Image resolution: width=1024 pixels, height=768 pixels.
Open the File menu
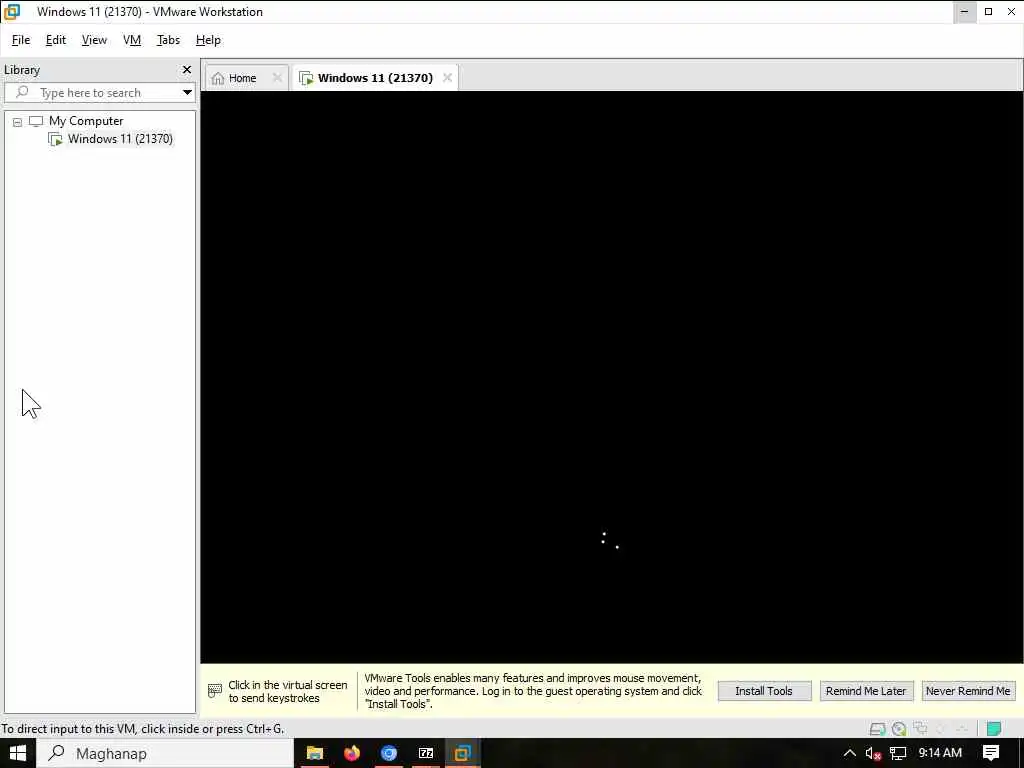pyautogui.click(x=21, y=40)
